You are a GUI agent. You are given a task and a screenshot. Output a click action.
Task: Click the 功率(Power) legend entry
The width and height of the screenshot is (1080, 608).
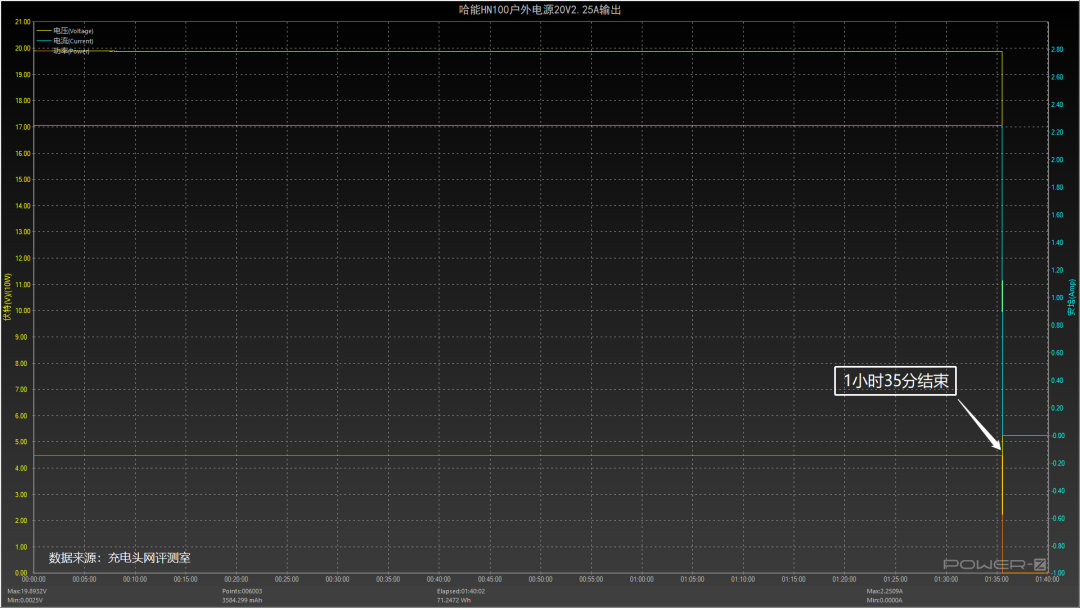[65, 51]
